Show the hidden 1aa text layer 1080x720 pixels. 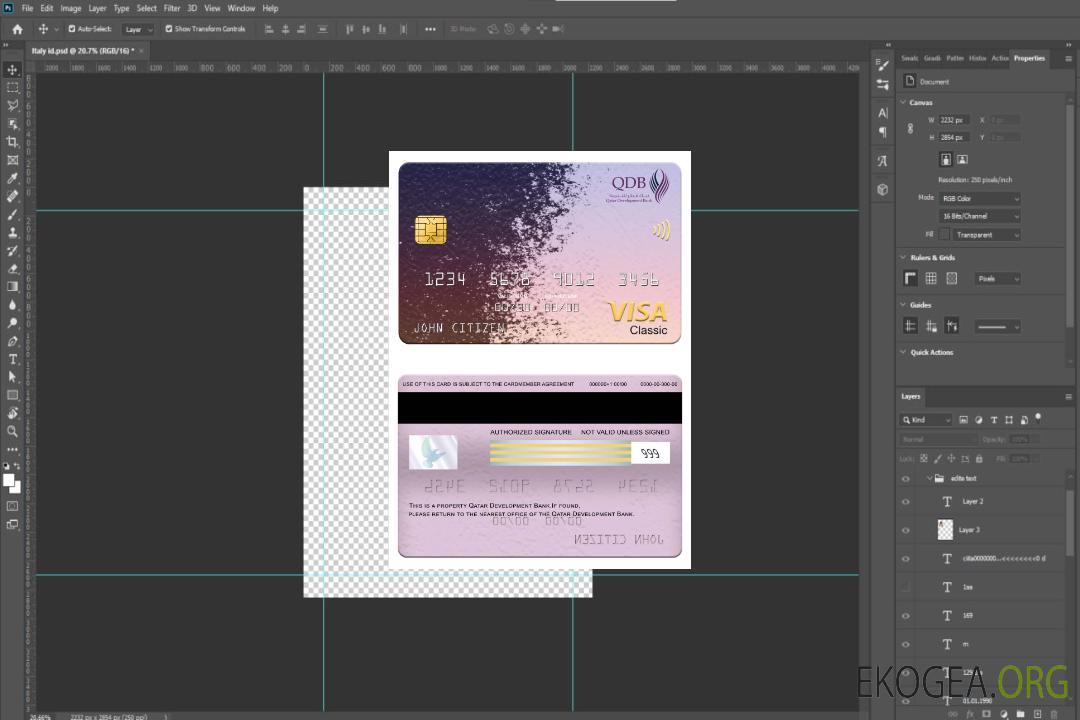pyautogui.click(x=906, y=587)
